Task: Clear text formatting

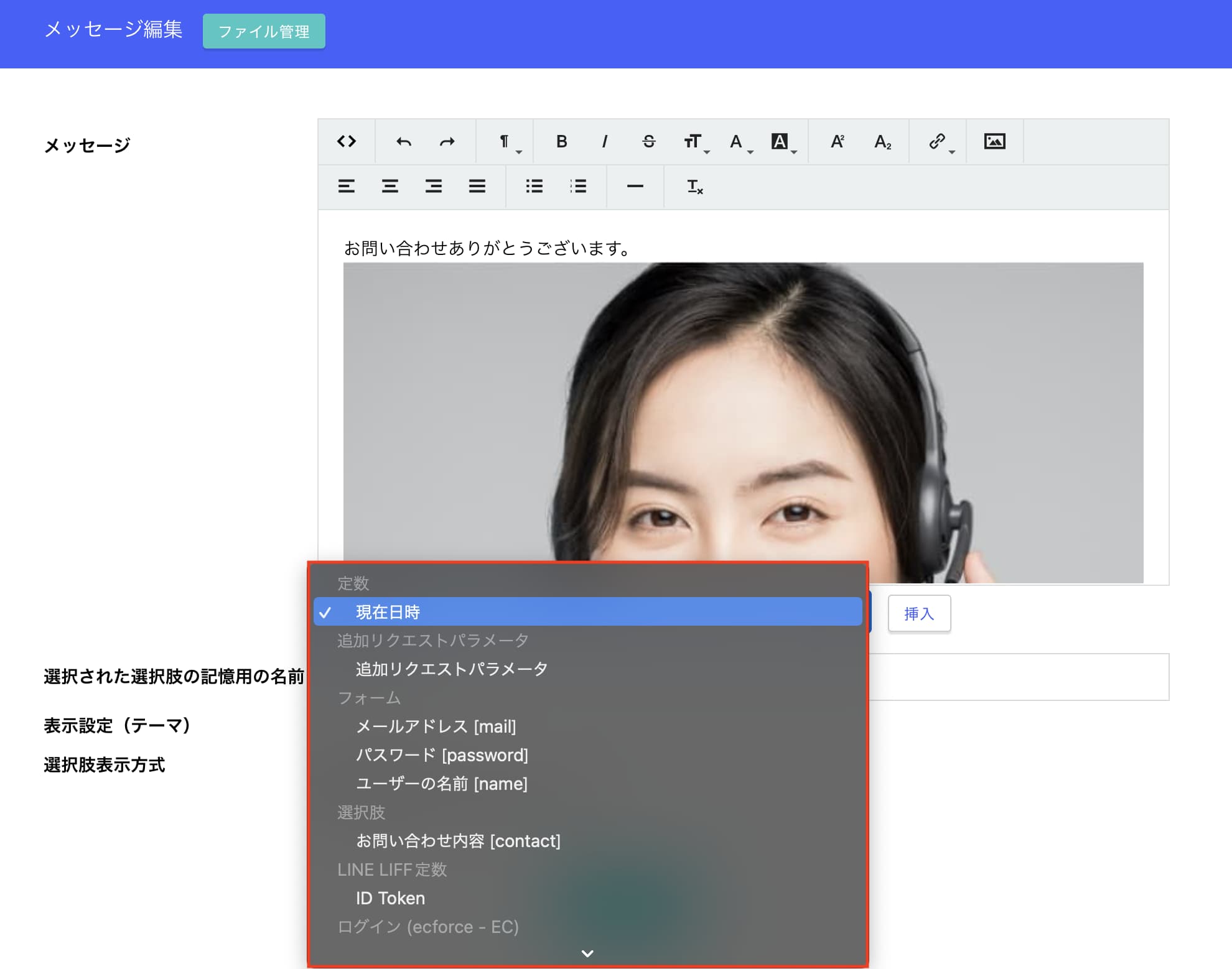Action: pos(694,186)
